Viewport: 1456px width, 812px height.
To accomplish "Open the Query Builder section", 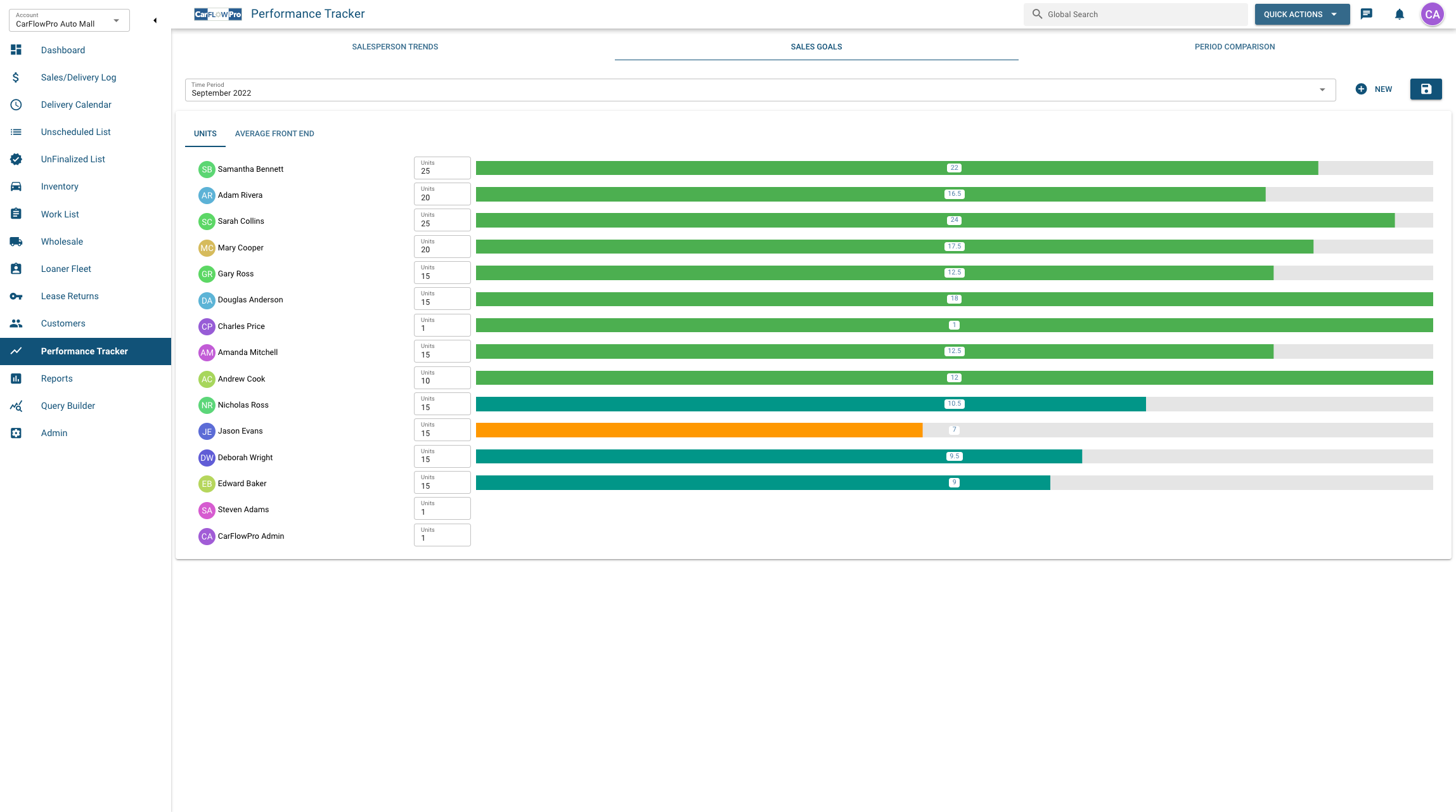I will [67, 405].
